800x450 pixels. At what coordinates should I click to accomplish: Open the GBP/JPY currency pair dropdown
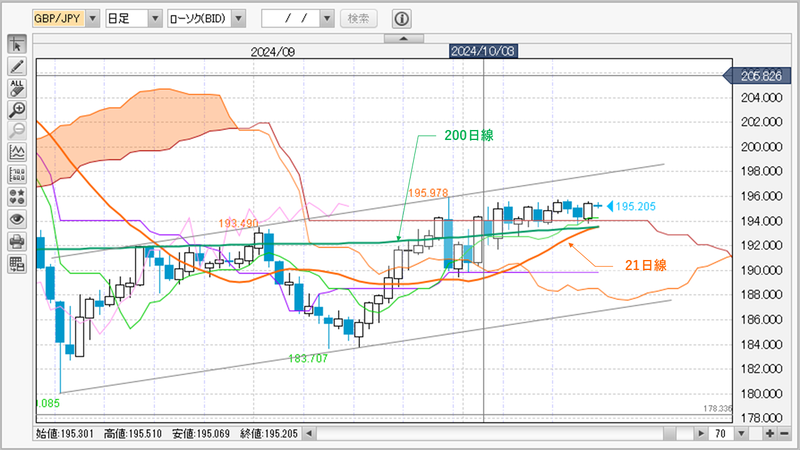(92, 19)
